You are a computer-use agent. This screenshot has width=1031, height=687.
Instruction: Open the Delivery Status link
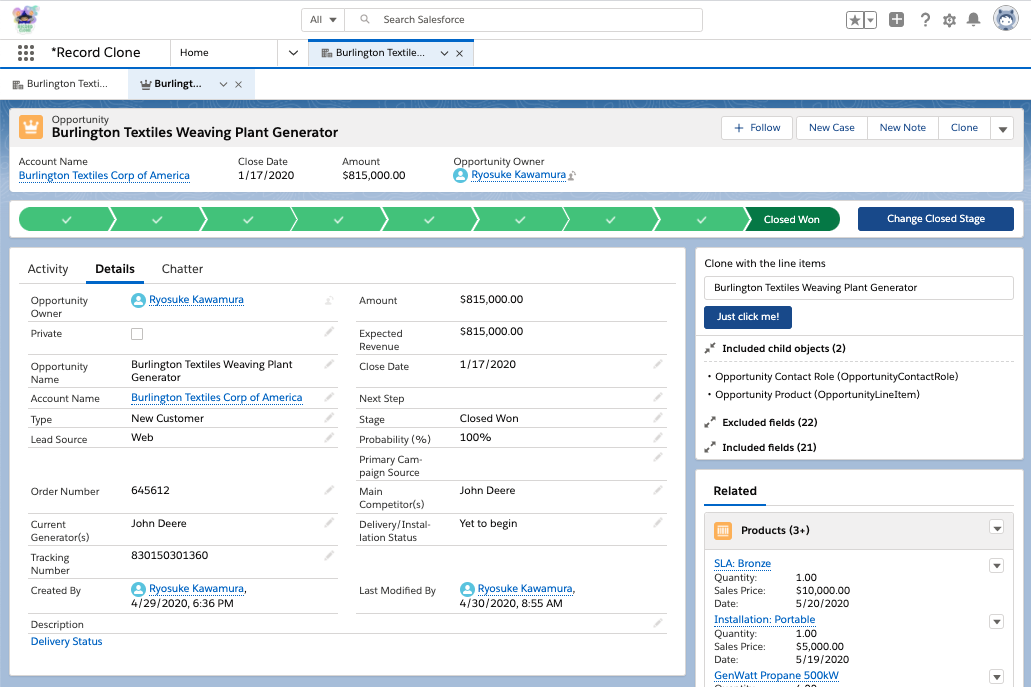(x=66, y=642)
